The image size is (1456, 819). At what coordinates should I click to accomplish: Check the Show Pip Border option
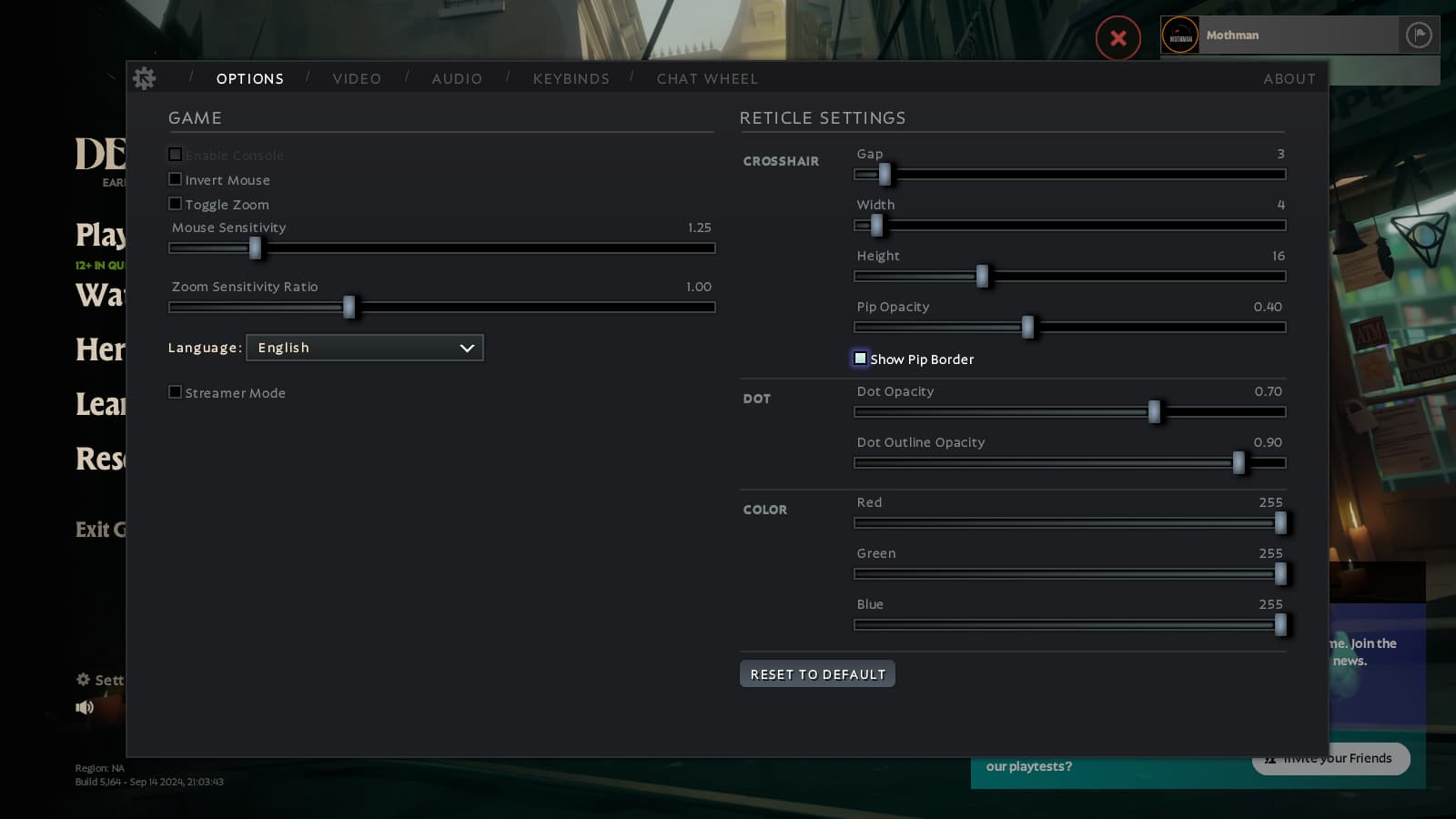[861, 359]
